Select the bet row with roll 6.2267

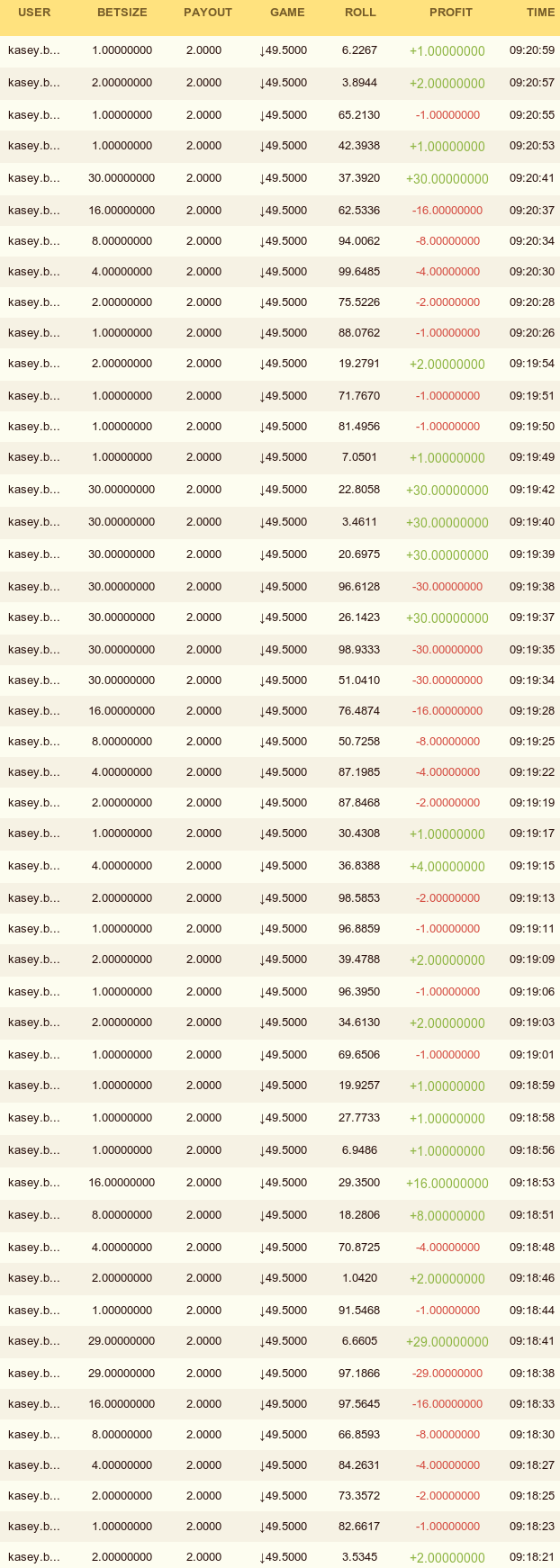pos(279,50)
